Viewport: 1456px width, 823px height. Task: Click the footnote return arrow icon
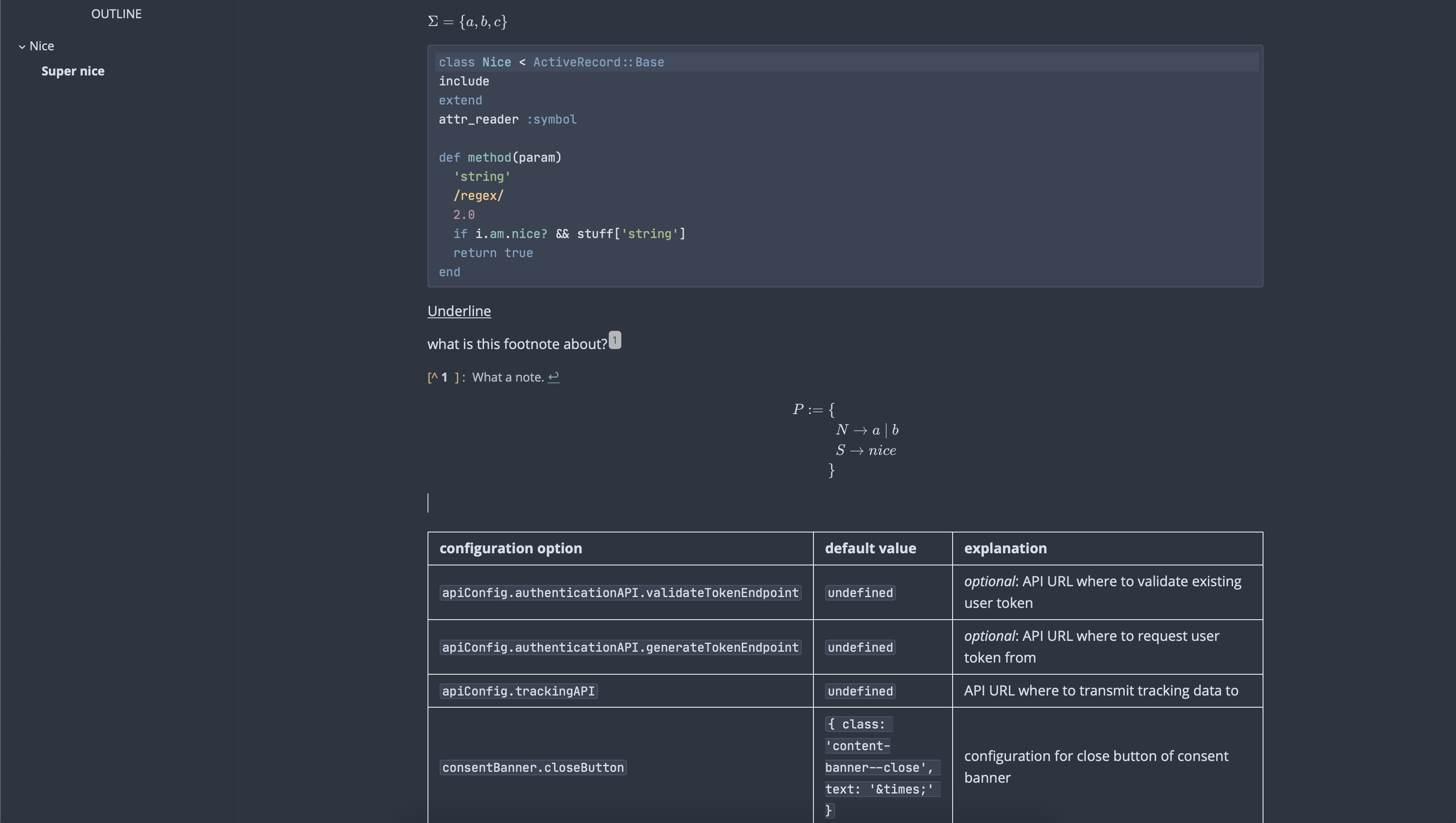tap(553, 377)
